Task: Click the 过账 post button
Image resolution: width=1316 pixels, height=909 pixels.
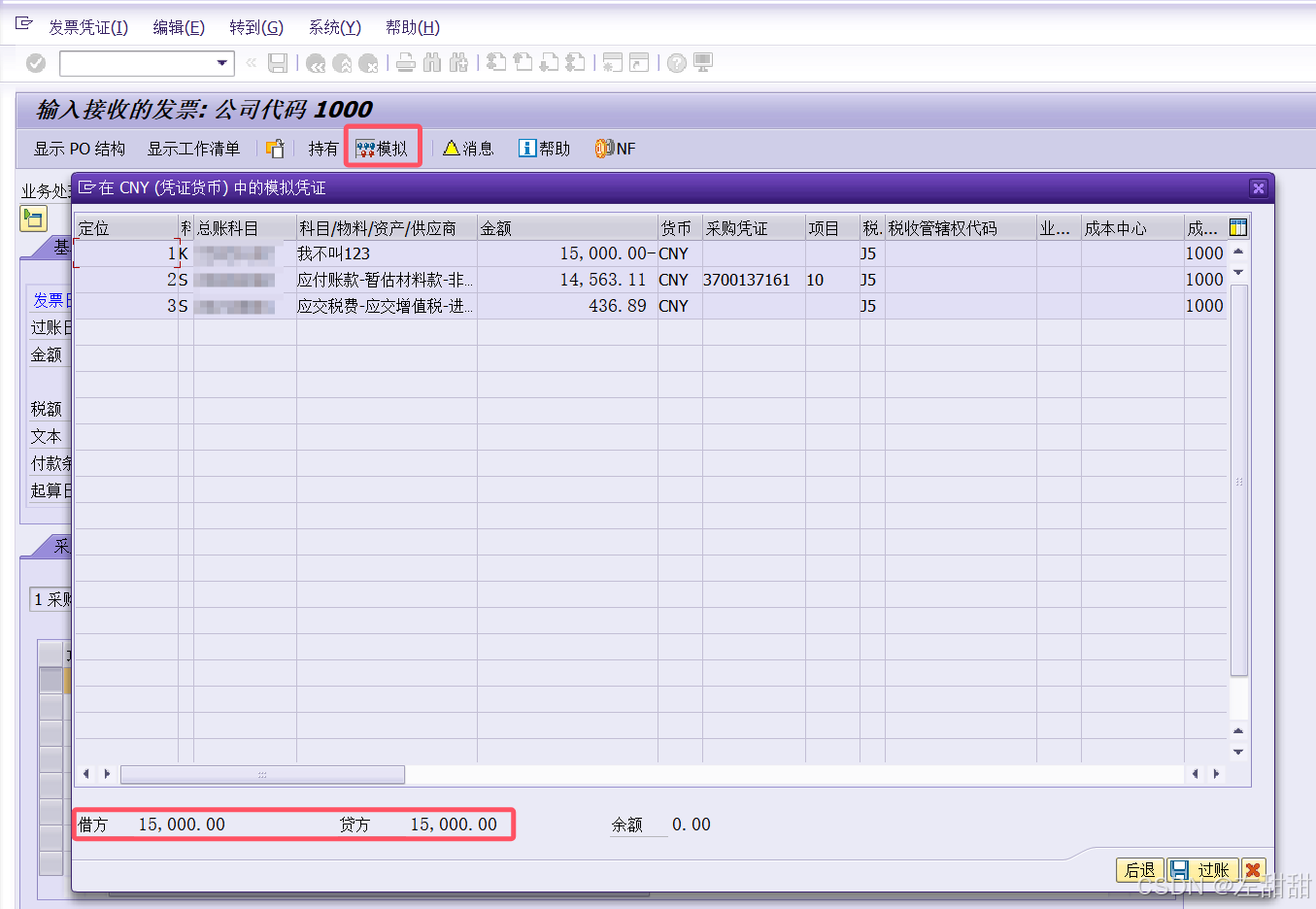Action: tap(1202, 870)
